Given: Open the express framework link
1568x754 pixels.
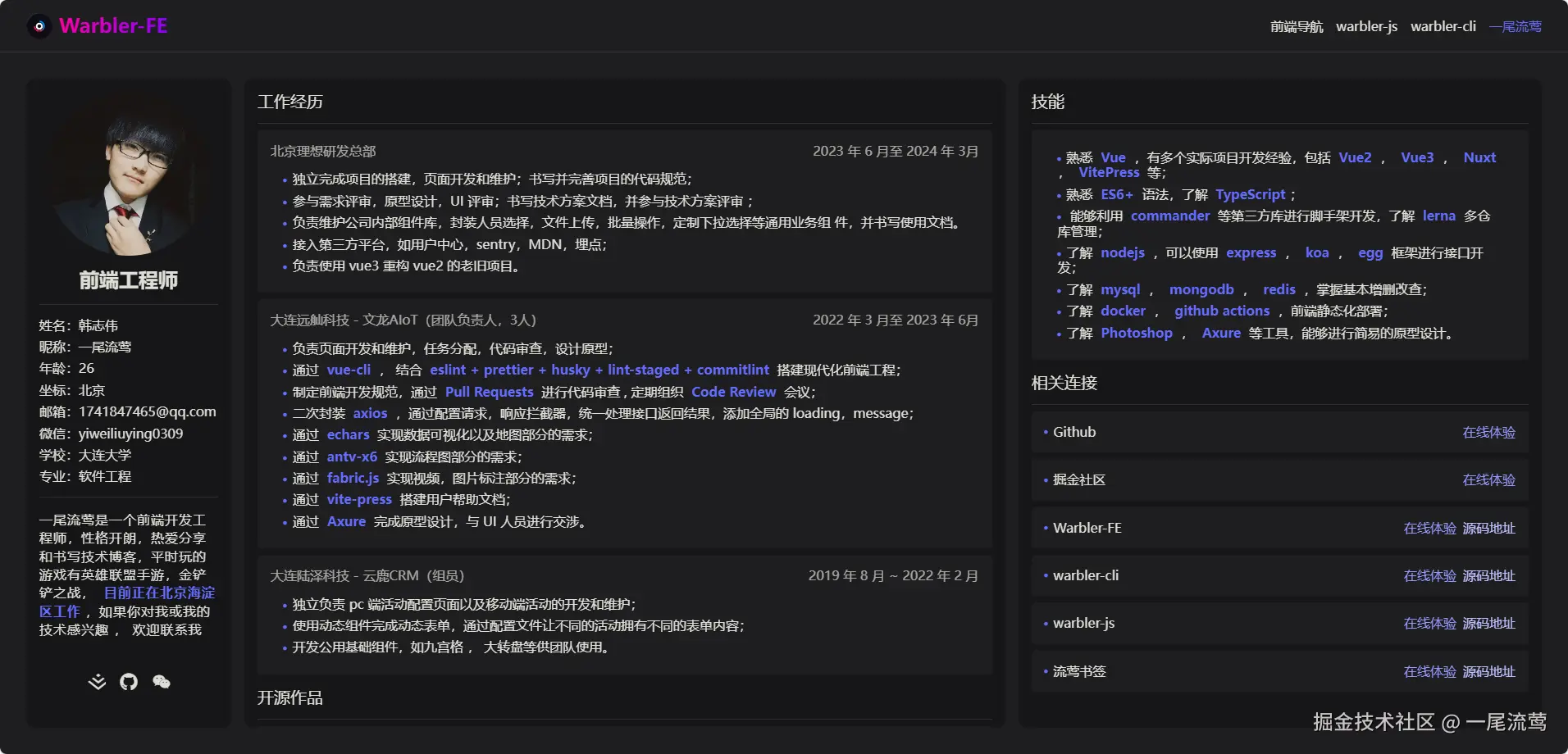Looking at the screenshot, I should (1251, 252).
